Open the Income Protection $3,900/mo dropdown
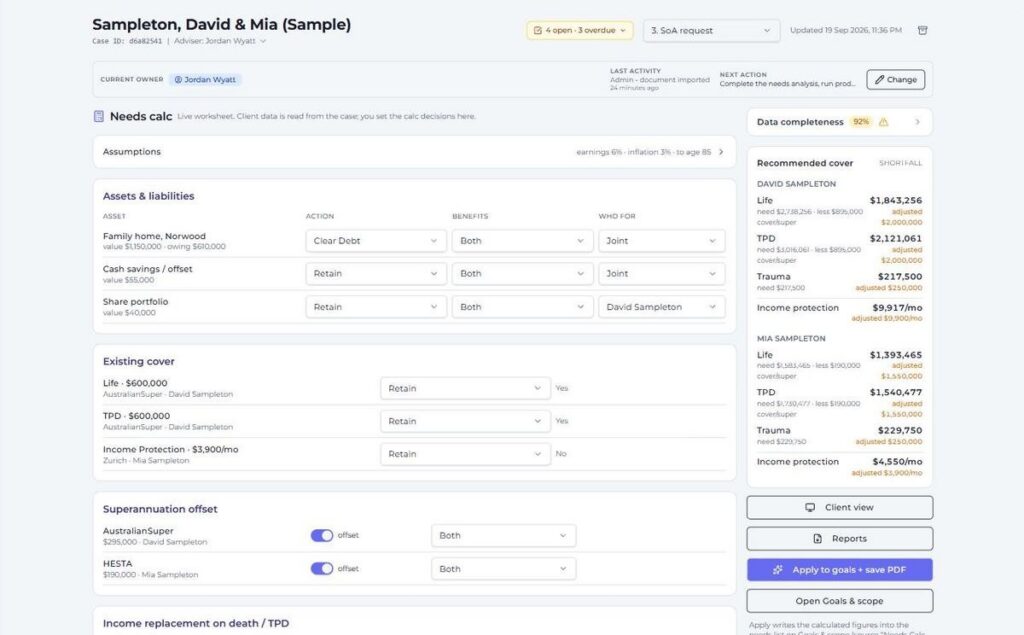The height and width of the screenshot is (635, 1024). (x=465, y=454)
